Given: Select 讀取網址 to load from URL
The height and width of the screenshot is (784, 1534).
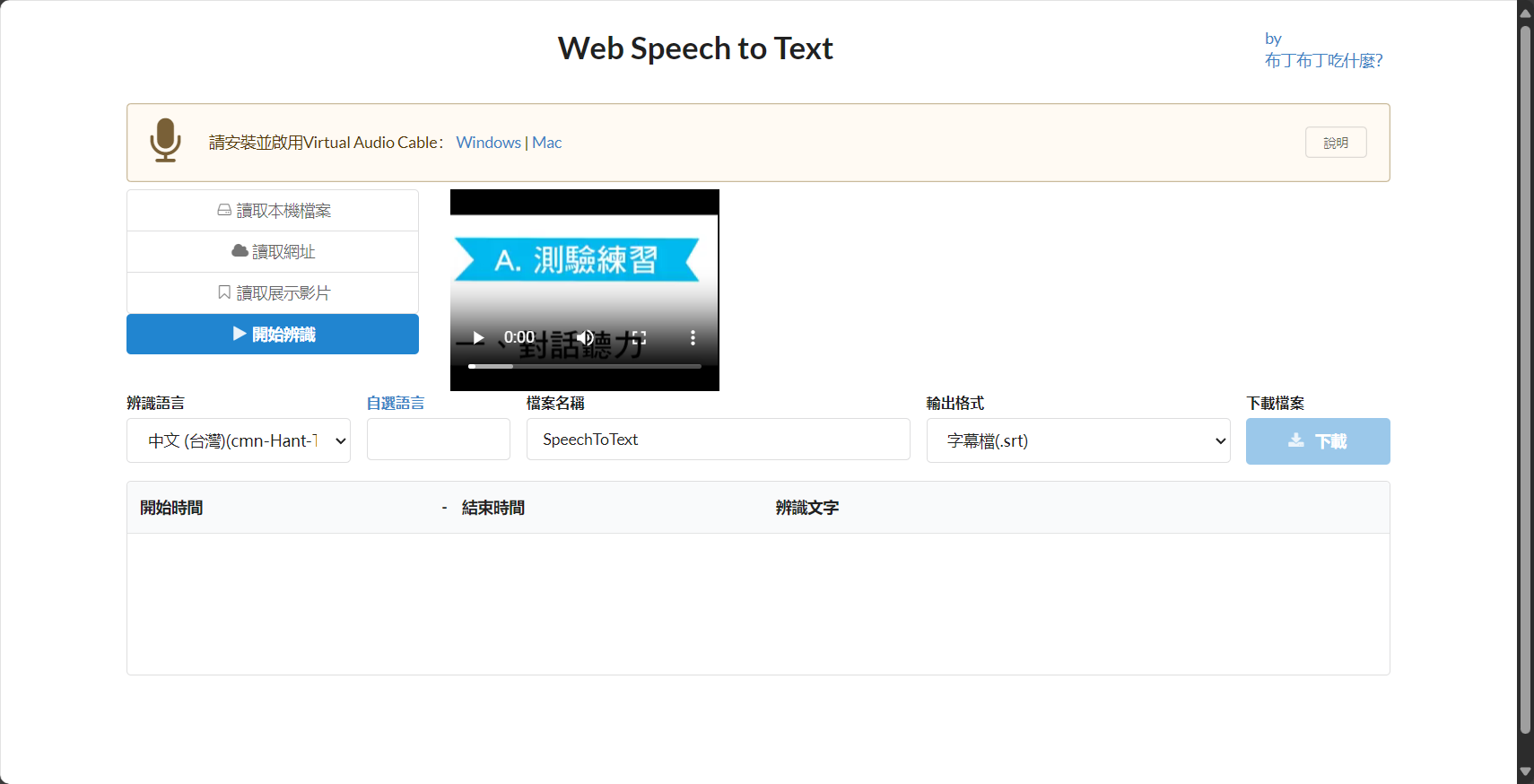Looking at the screenshot, I should (273, 252).
